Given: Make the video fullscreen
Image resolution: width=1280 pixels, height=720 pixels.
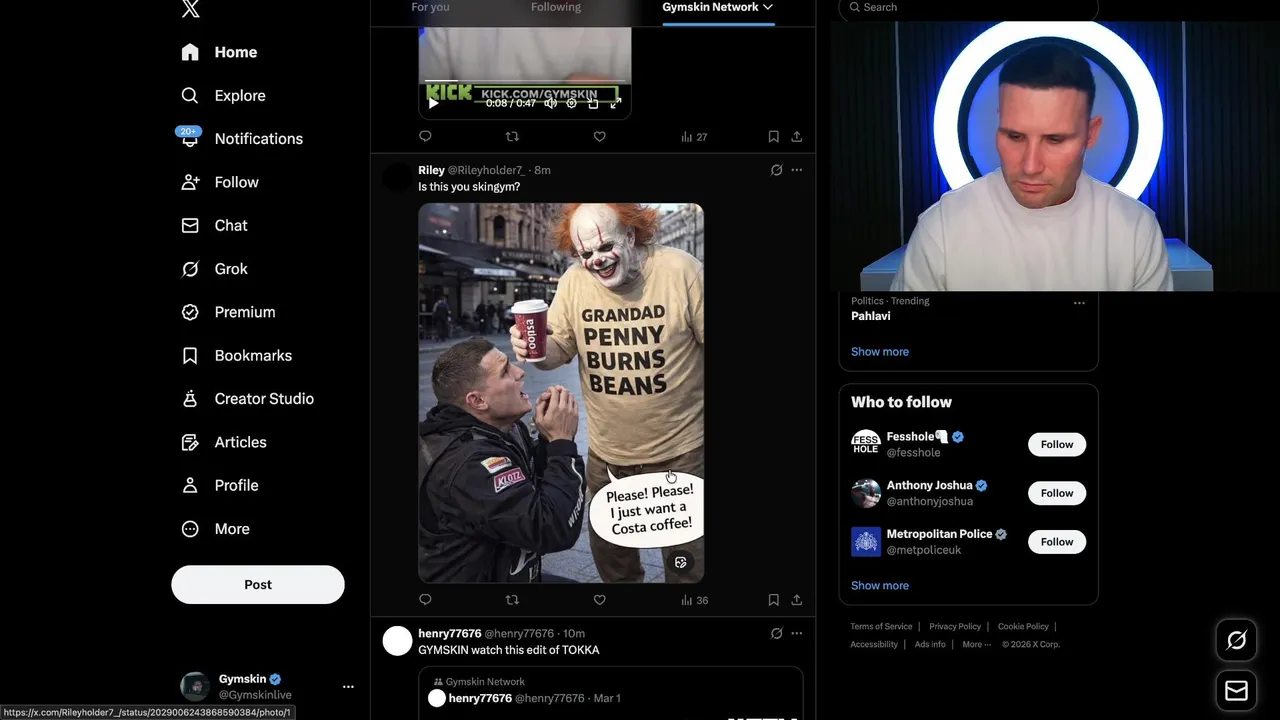Looking at the screenshot, I should tap(615, 103).
